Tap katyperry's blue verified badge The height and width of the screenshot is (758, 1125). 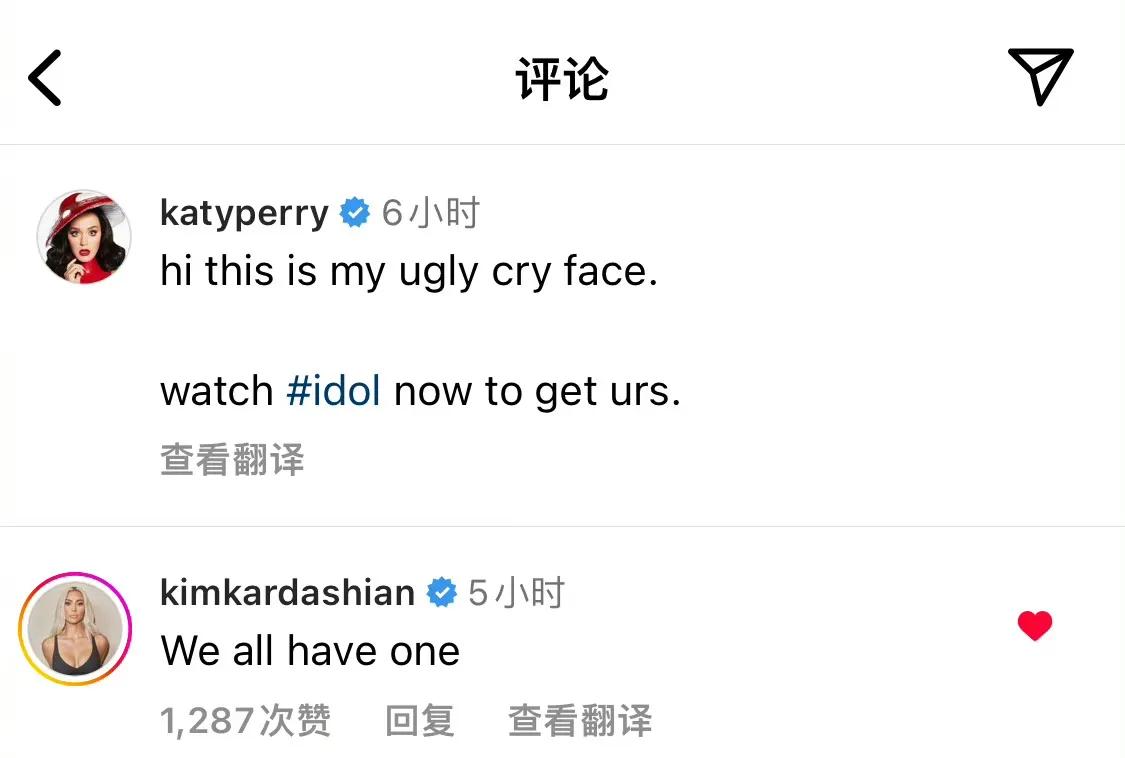355,213
